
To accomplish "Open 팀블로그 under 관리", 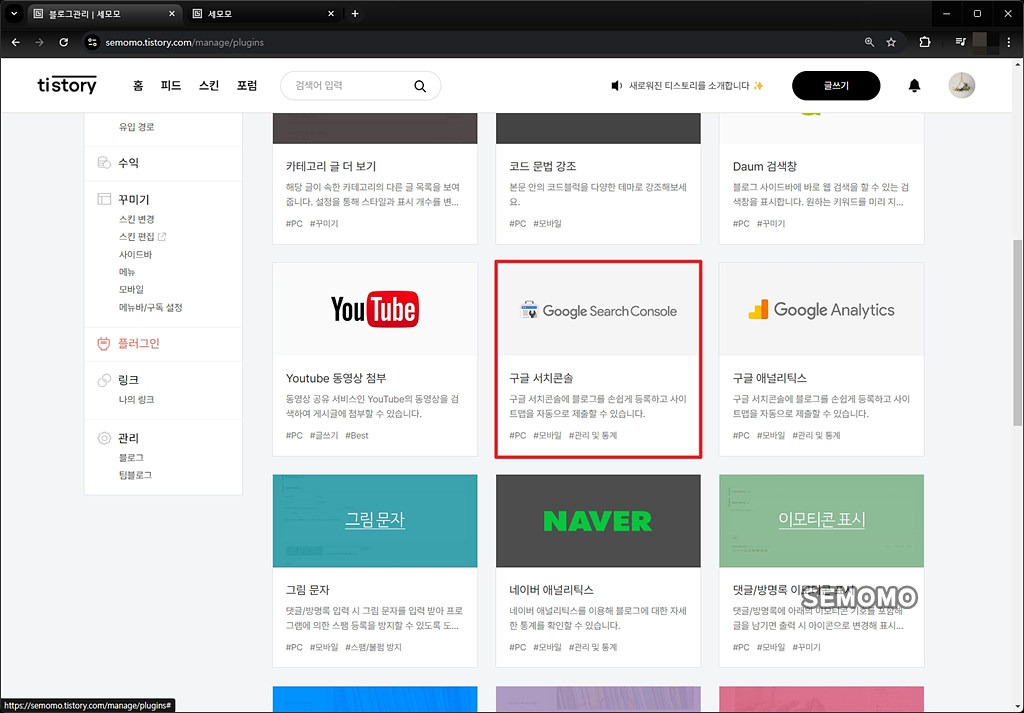I will (x=135, y=475).
